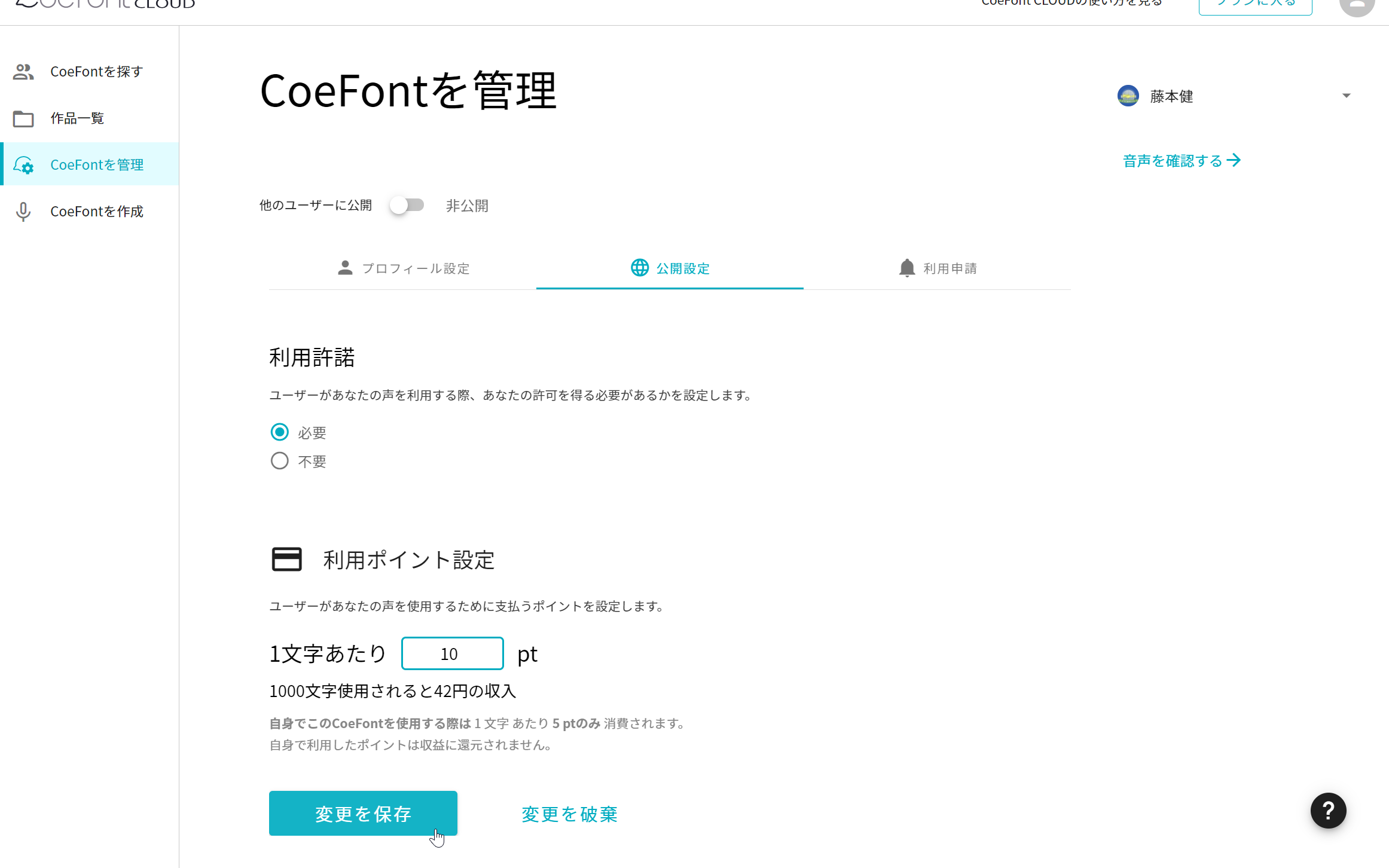Open the help question mark button
This screenshot has height=868, width=1389.
tap(1328, 811)
